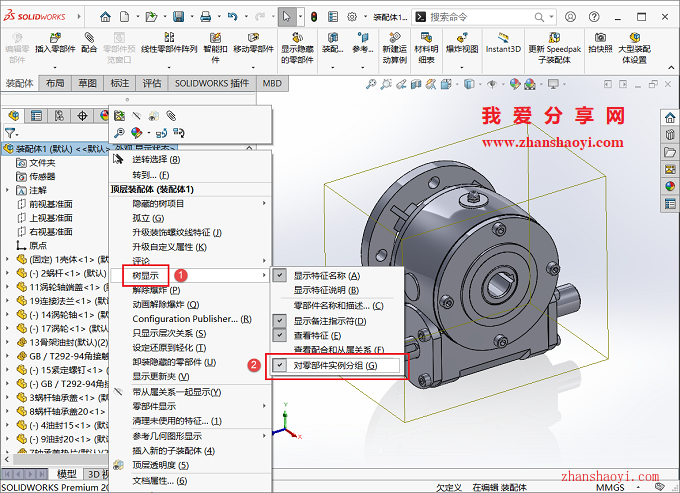Click 显示隐藏的零部件 tool
Image resolution: width=680 pixels, height=493 pixels.
(297, 48)
